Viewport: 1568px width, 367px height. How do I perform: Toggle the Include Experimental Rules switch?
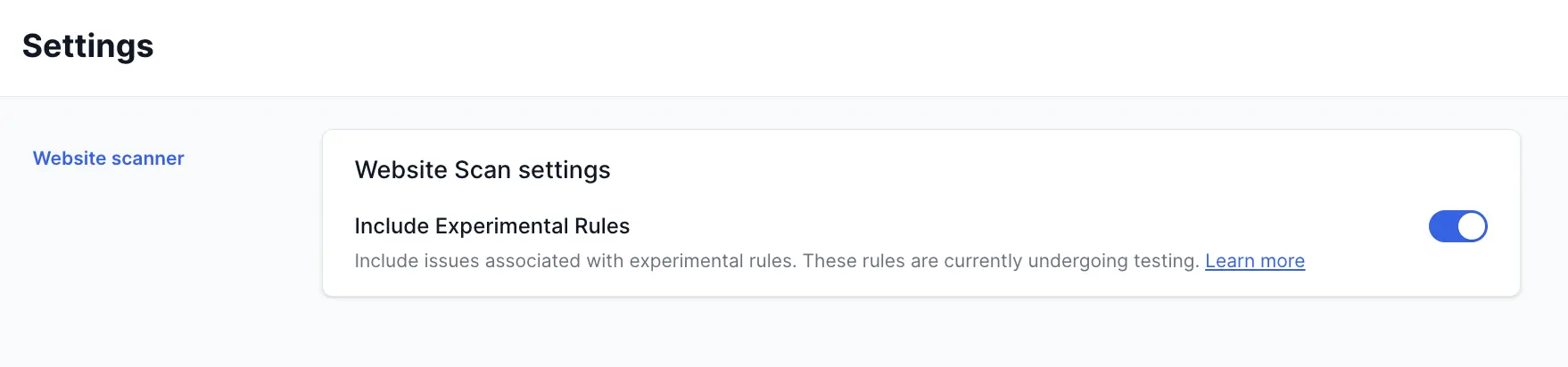1457,226
